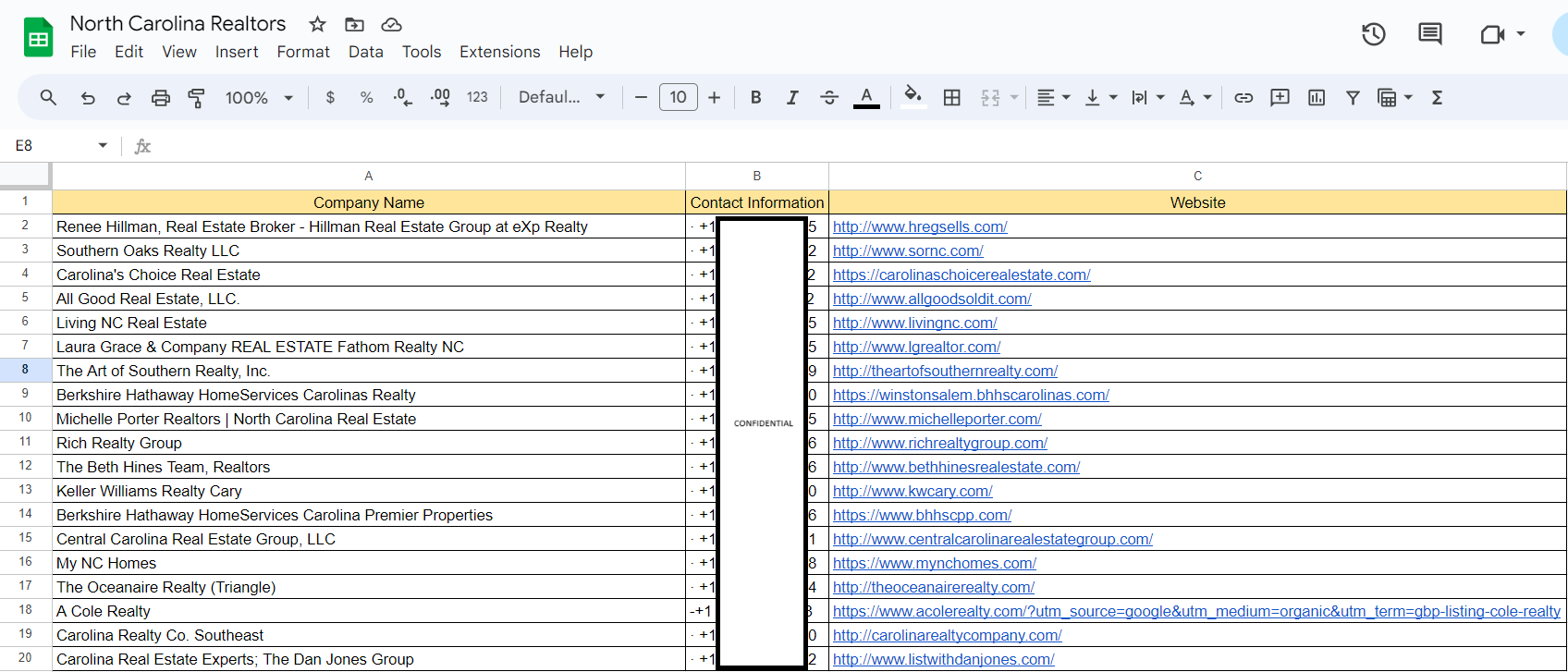Image resolution: width=1568 pixels, height=672 pixels.
Task: Open the zoom 100% dropdown
Action: pyautogui.click(x=259, y=97)
